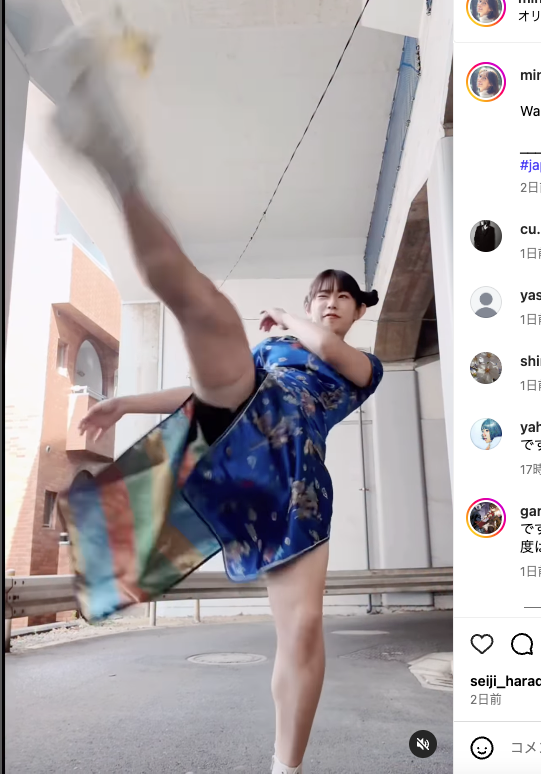Open the 'cu.' commenter username
This screenshot has height=774, width=541.
coord(530,229)
